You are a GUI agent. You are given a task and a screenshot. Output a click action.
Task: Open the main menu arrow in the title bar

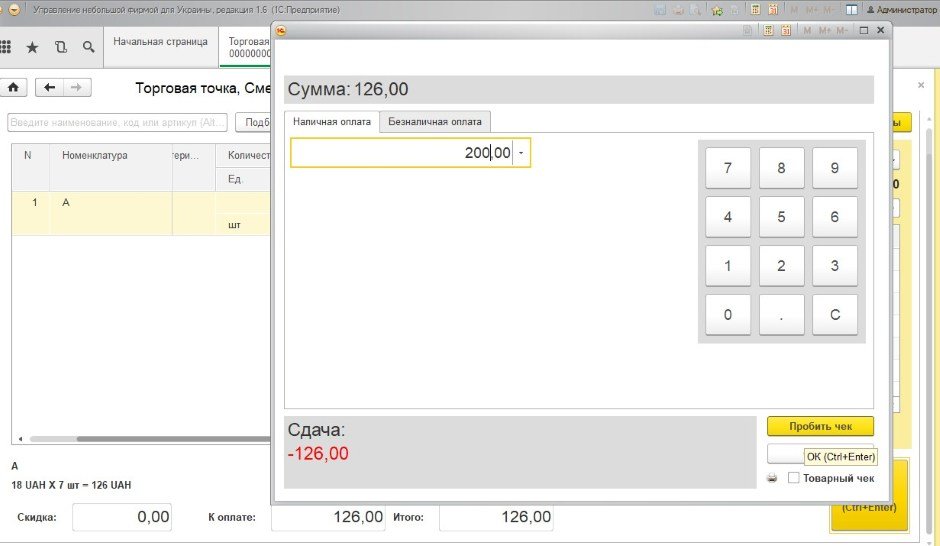point(15,9)
